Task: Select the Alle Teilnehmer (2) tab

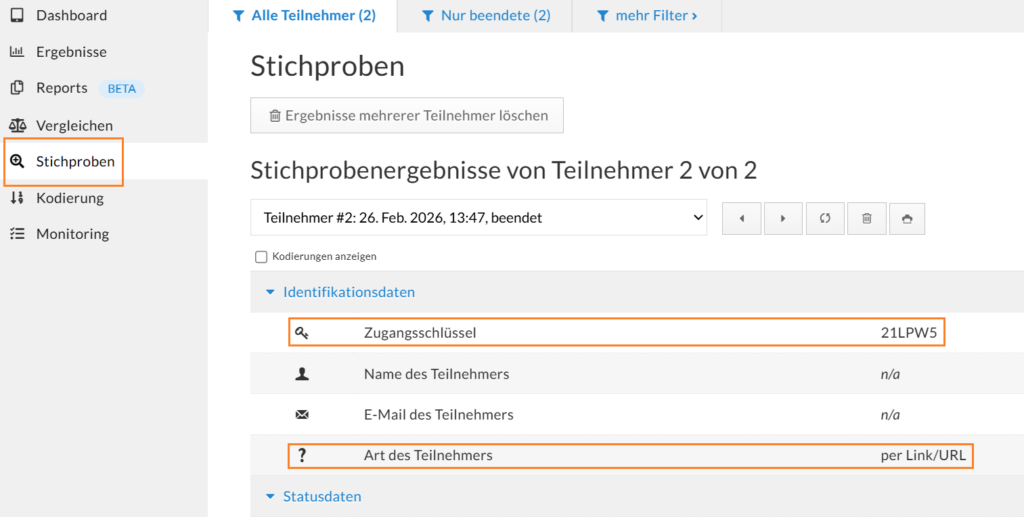Action: point(303,16)
